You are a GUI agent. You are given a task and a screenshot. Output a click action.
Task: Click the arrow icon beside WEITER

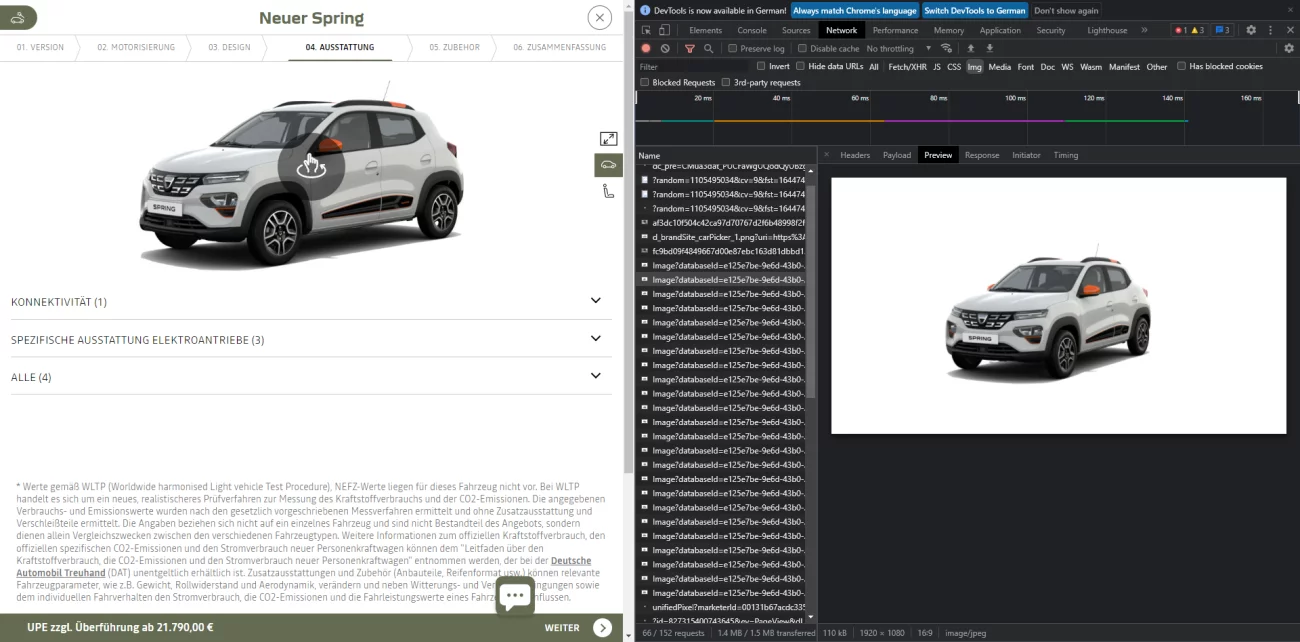pos(602,628)
